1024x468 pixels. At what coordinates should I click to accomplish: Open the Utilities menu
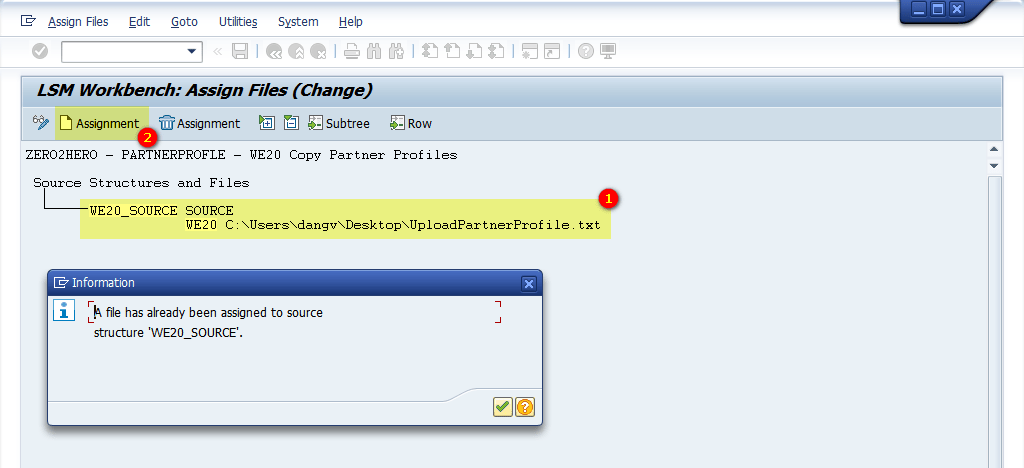pyautogui.click(x=238, y=21)
